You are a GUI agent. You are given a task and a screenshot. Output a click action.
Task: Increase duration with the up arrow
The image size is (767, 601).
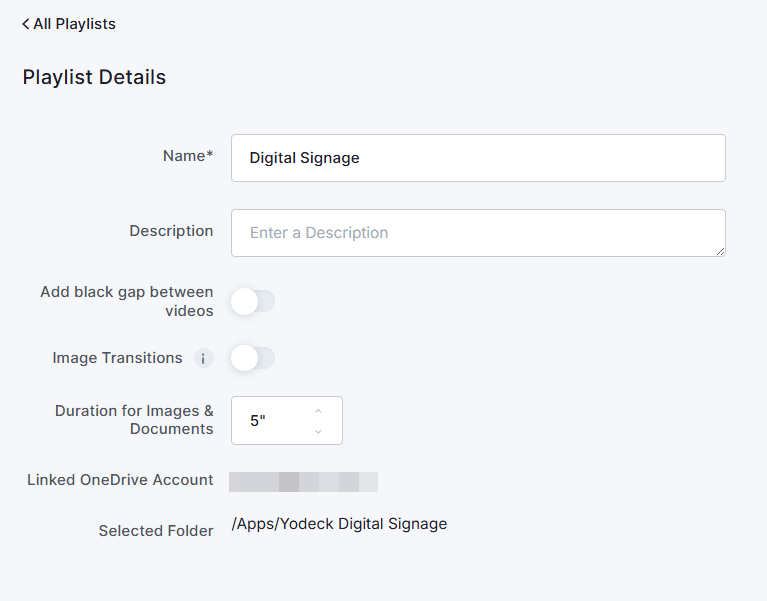318,411
